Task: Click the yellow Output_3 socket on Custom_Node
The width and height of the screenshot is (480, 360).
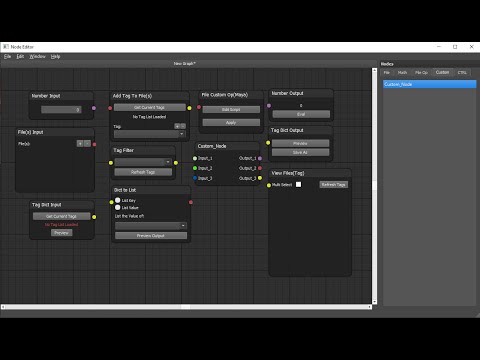Action: pyautogui.click(x=260, y=178)
